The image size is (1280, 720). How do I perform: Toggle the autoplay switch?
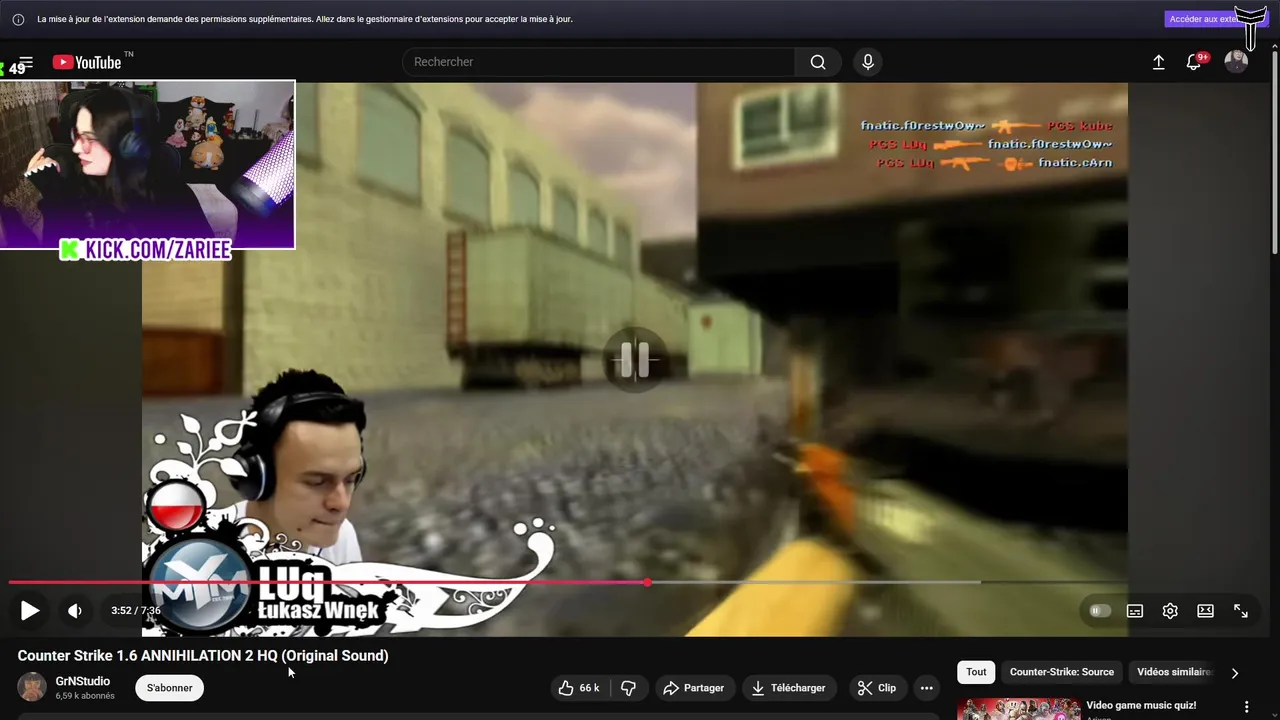1100,610
